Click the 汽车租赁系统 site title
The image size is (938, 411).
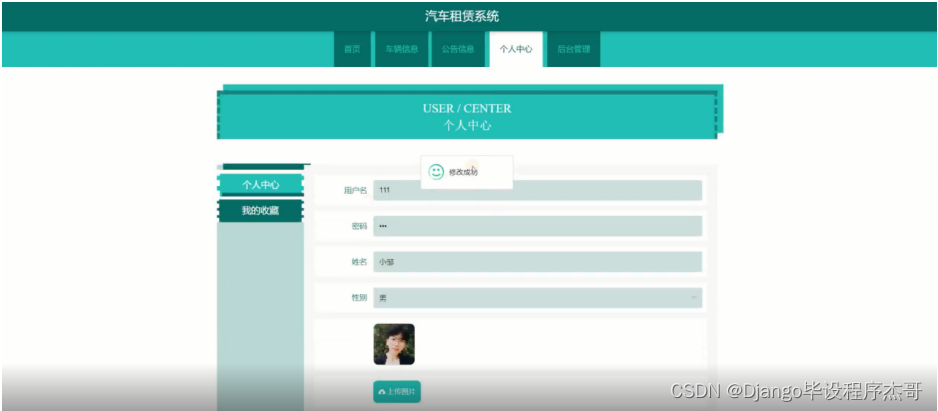(462, 16)
